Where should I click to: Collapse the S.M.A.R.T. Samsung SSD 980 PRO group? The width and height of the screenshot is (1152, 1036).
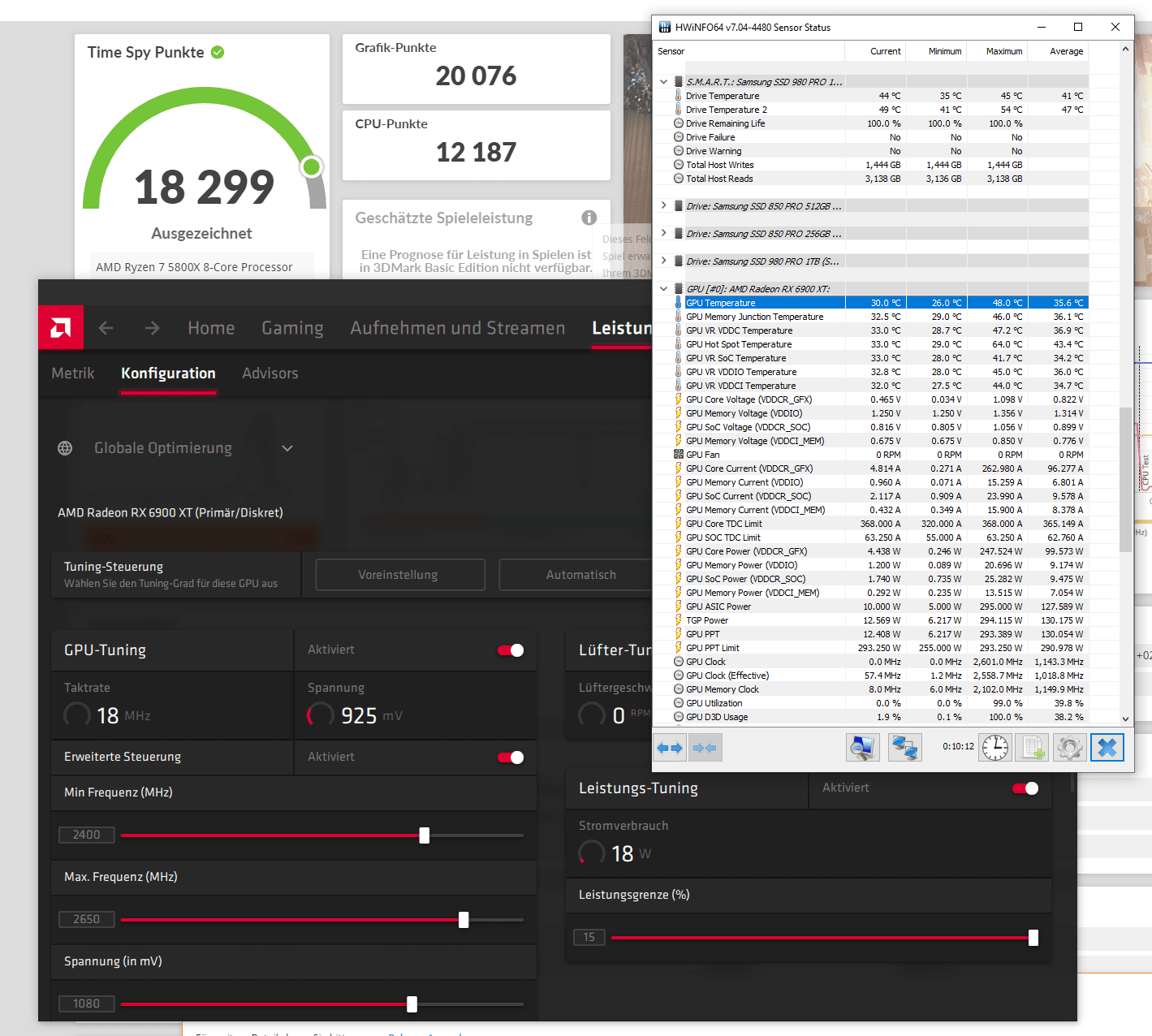coord(664,82)
